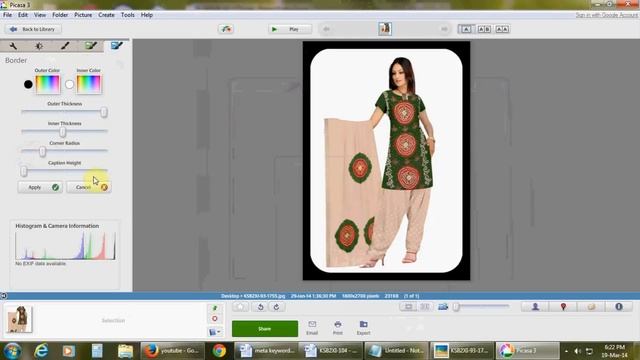Open the second green brush effects tab
The width and height of the screenshot is (640, 360).
click(x=91, y=46)
